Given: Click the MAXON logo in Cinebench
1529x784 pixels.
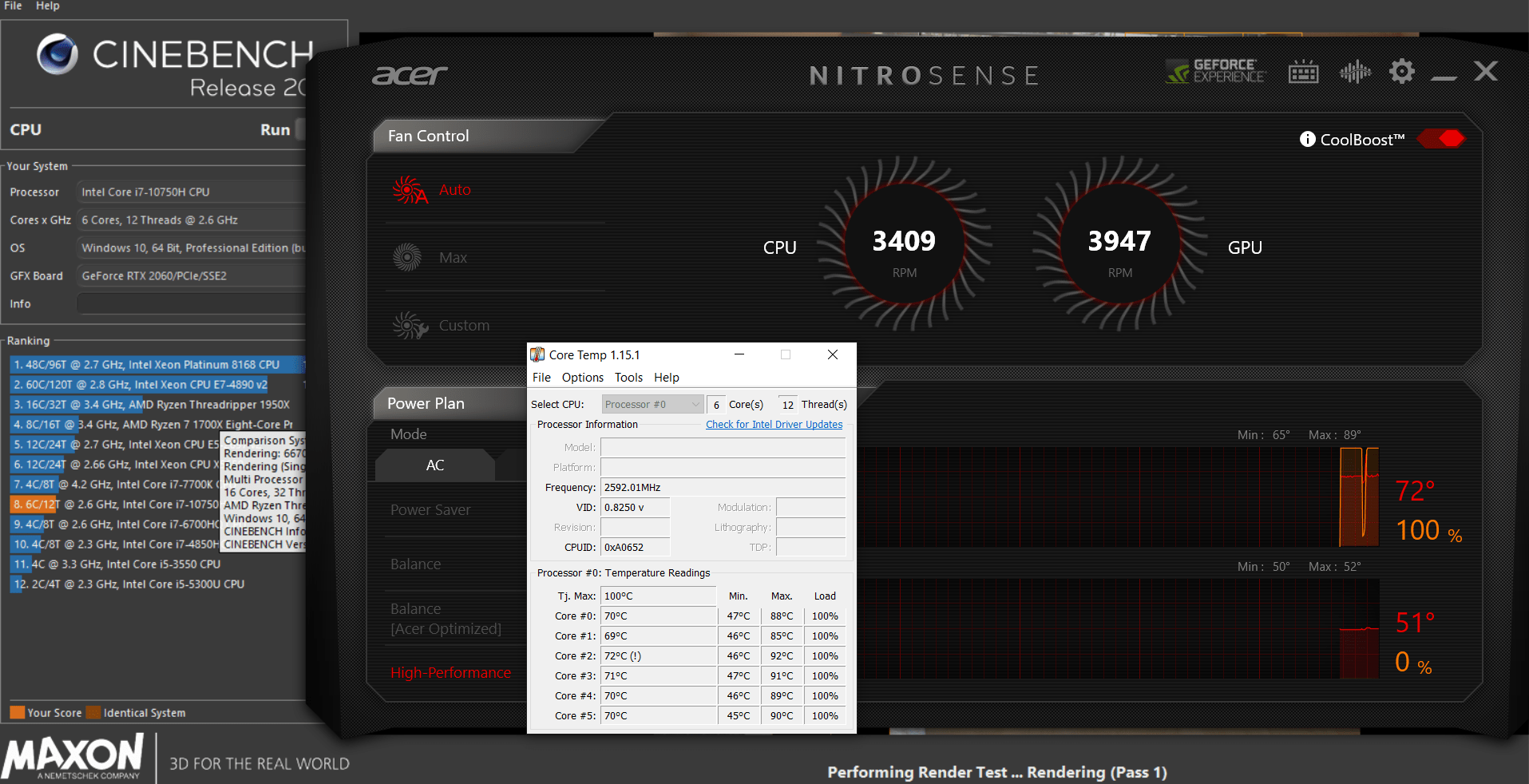Looking at the screenshot, I should [74, 757].
